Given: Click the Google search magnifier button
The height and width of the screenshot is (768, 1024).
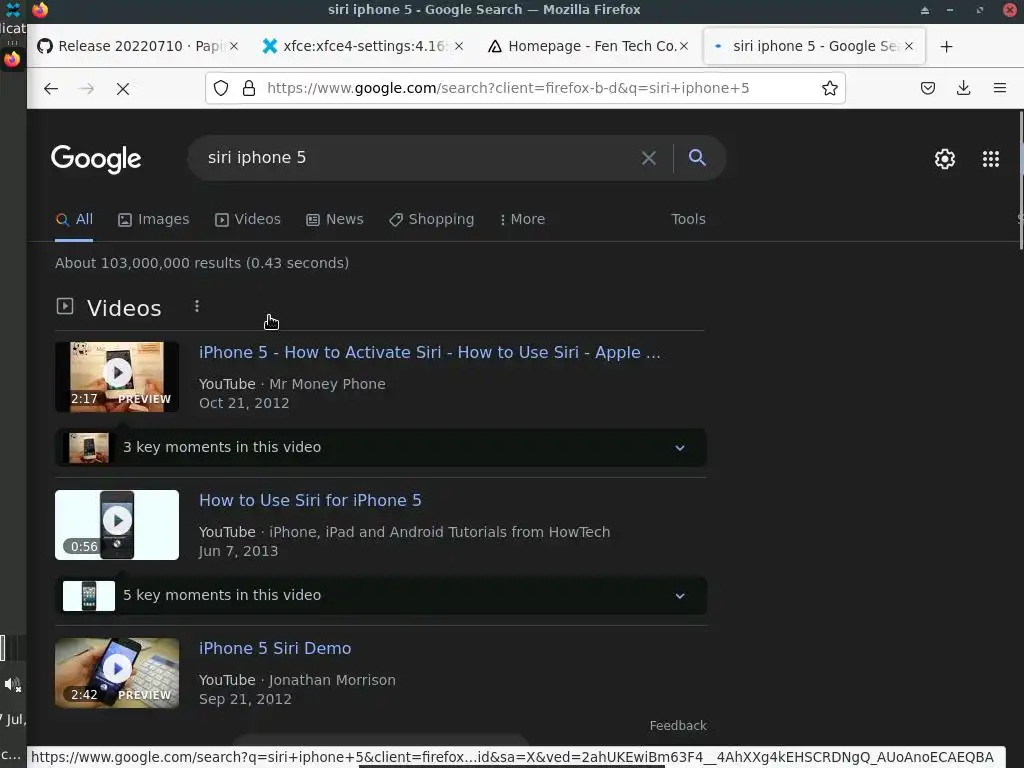Looking at the screenshot, I should [x=697, y=157].
